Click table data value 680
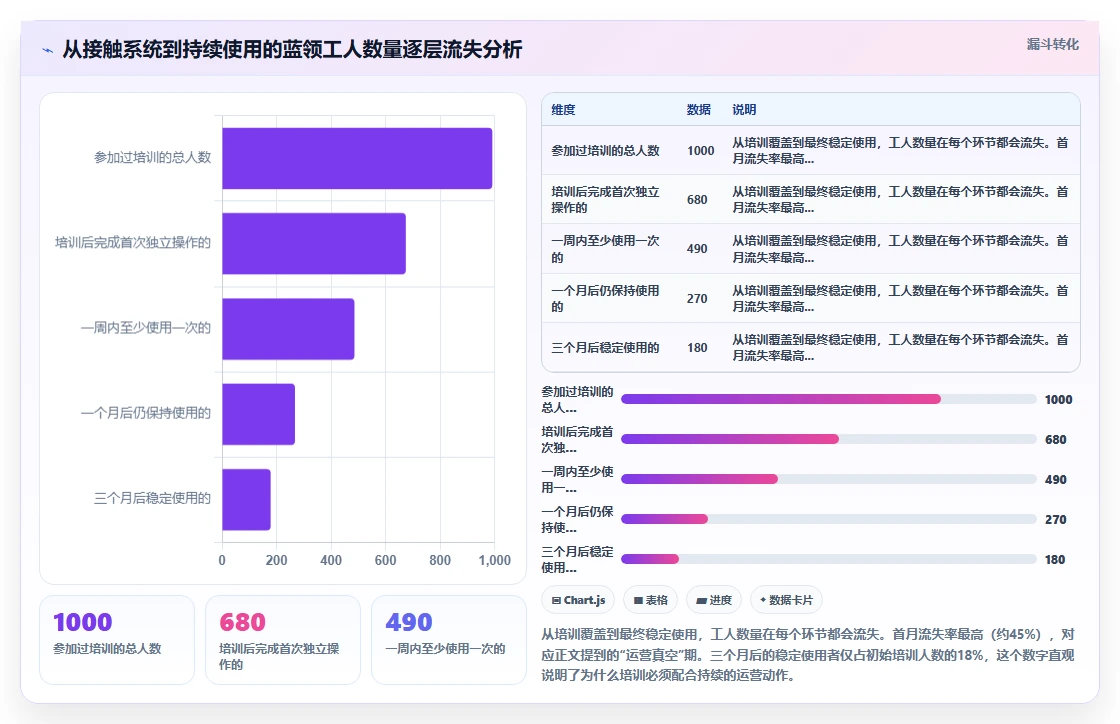 697,199
